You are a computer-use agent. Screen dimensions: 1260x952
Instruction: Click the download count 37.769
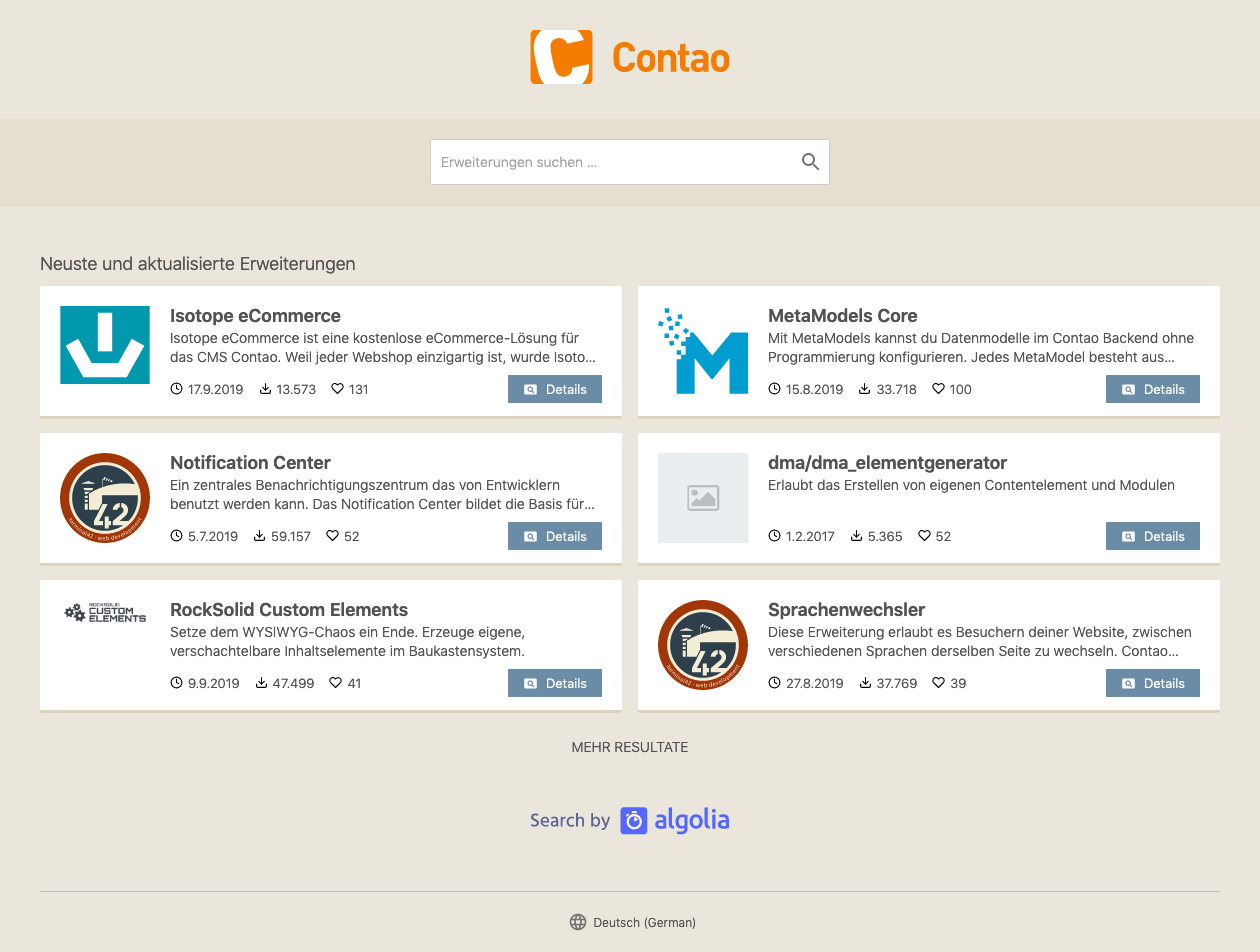pyautogui.click(x=896, y=683)
